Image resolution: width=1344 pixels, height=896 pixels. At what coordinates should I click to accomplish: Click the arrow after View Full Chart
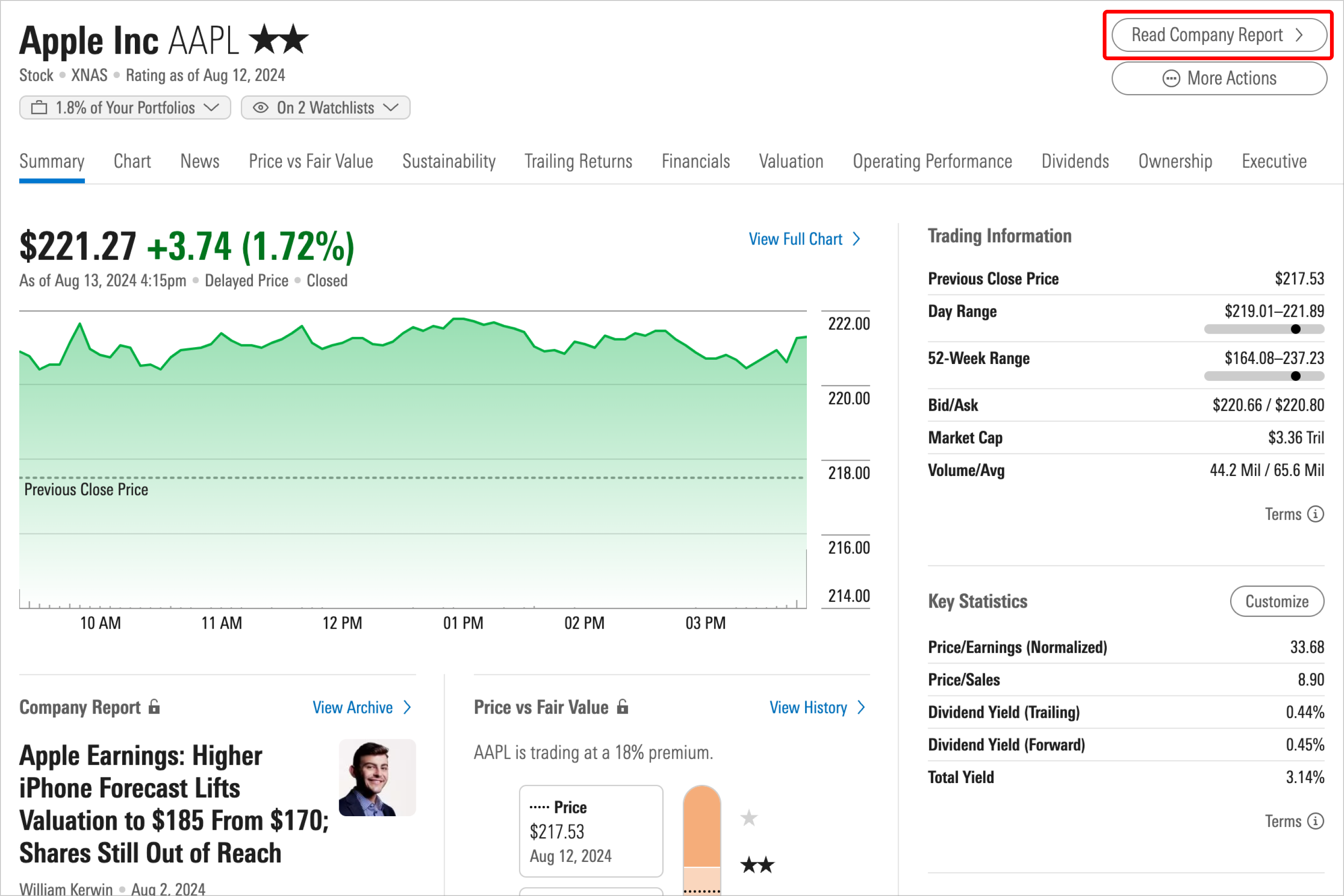[x=857, y=239]
